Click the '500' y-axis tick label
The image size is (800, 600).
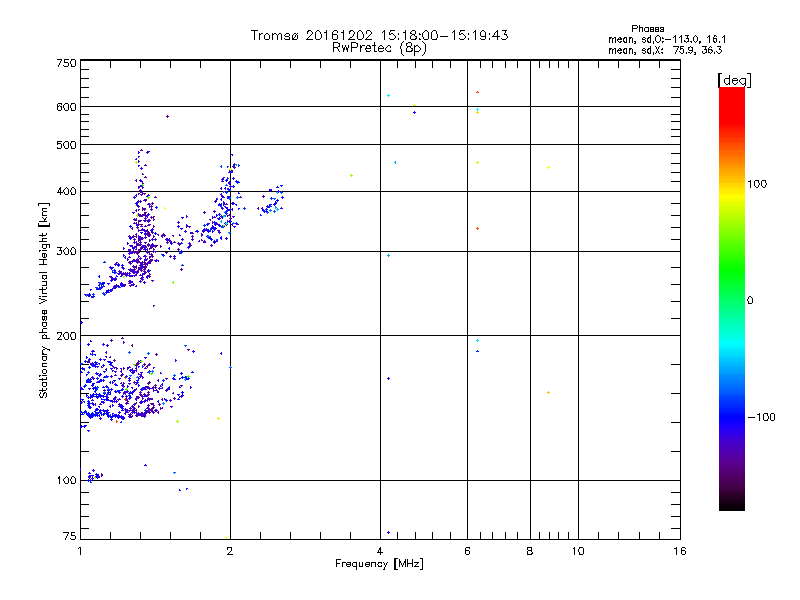tap(66, 145)
